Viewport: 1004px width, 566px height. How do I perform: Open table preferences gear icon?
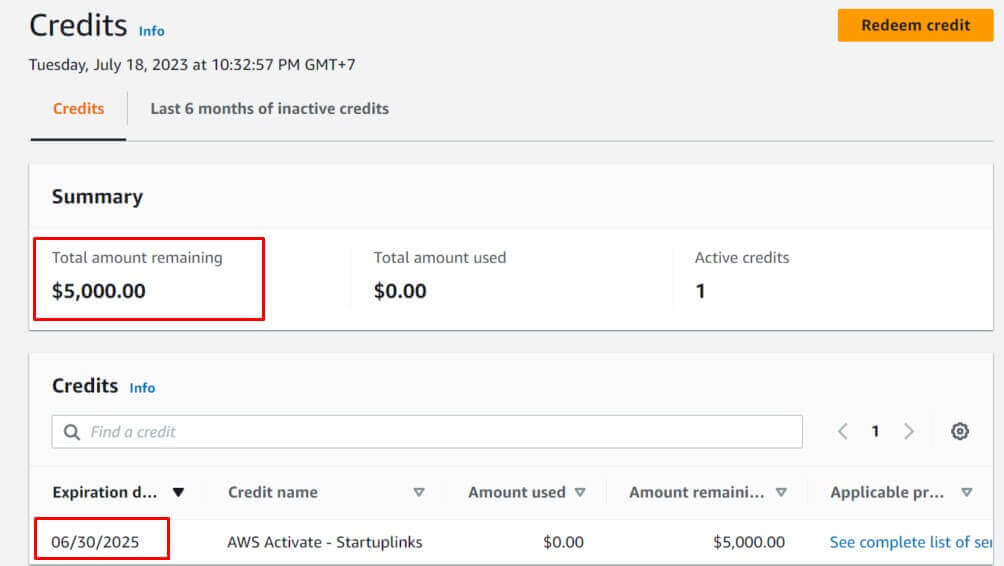click(960, 432)
